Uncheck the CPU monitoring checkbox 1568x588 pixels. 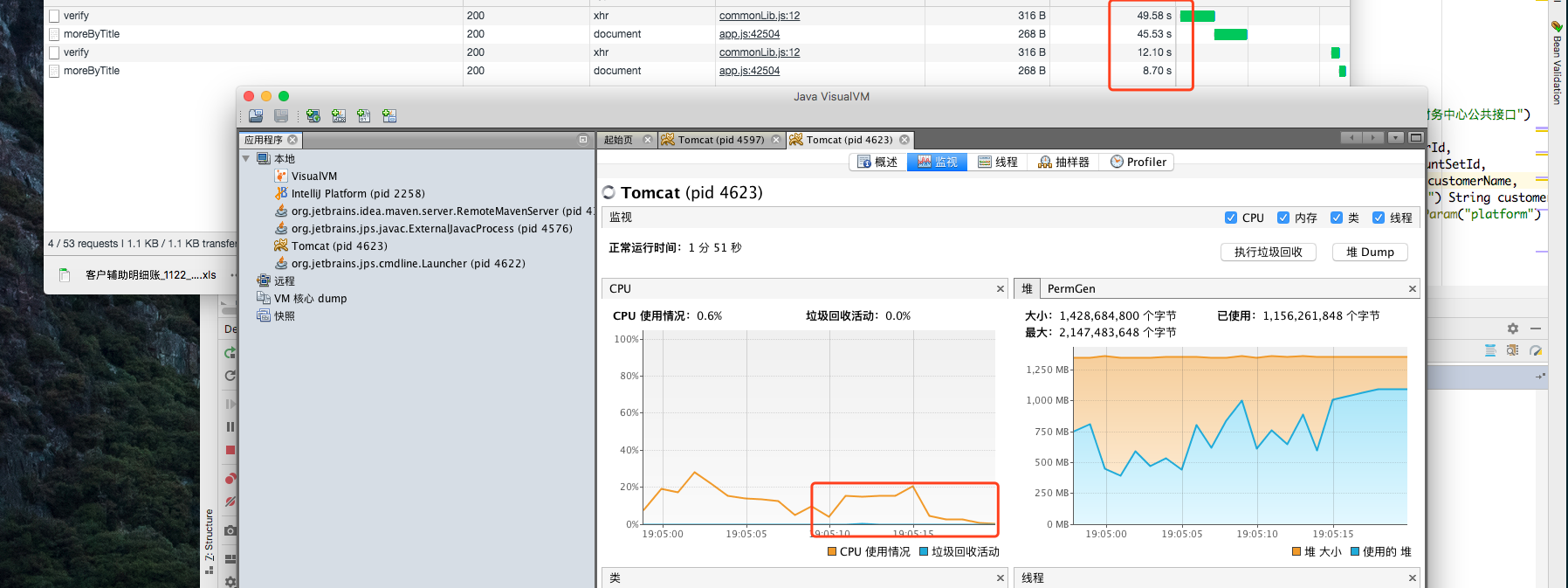[1231, 218]
